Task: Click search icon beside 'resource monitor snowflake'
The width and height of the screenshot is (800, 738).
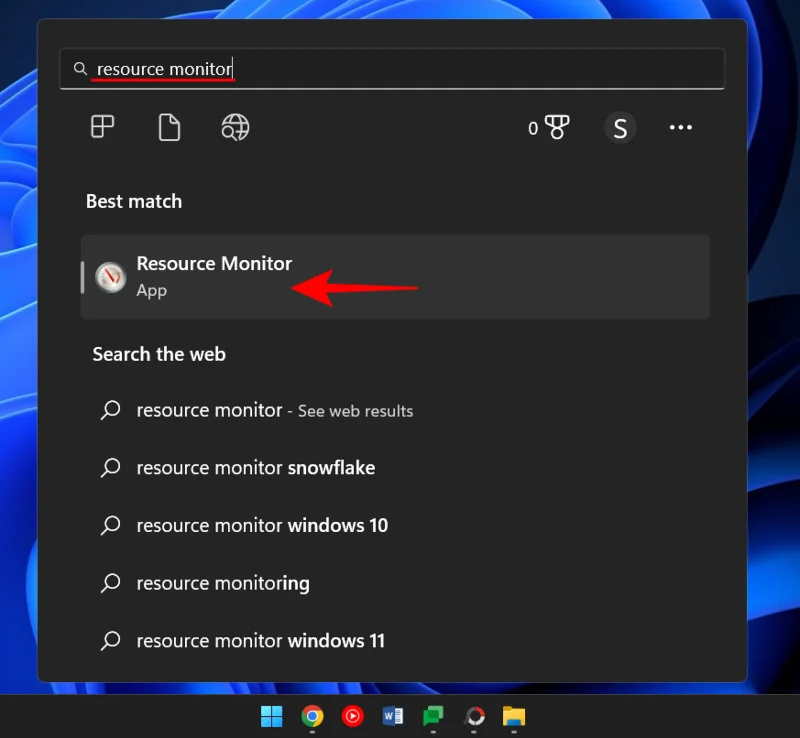Action: [x=110, y=468]
